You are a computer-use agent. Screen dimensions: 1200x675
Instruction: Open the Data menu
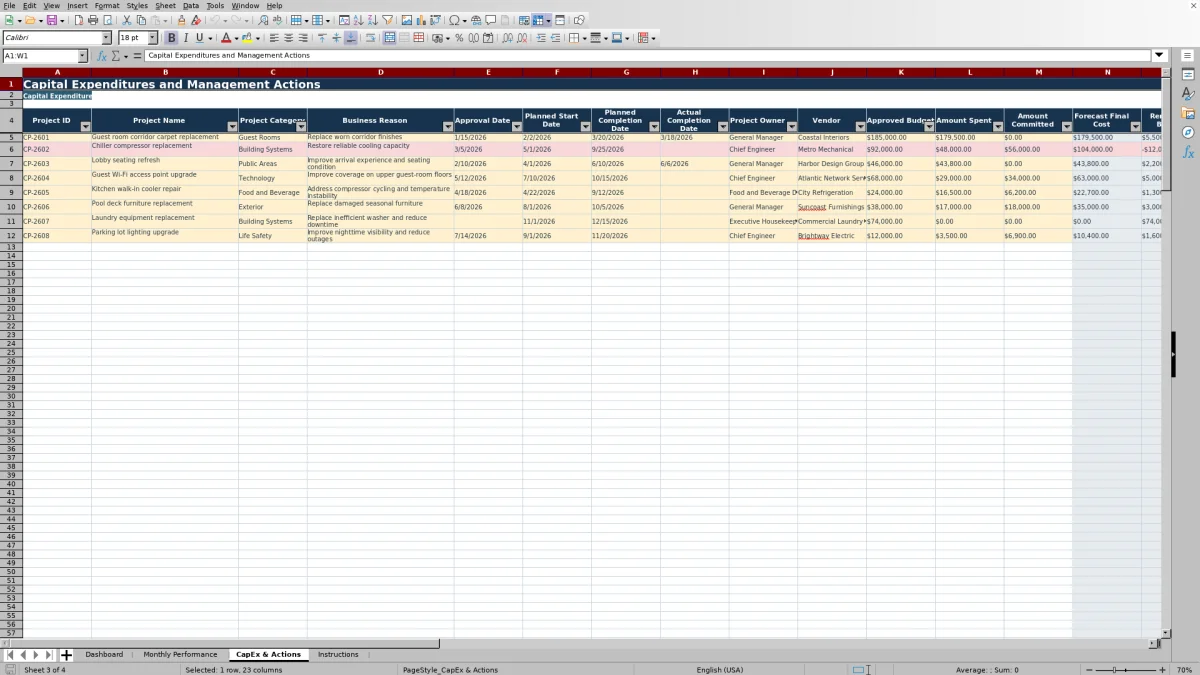click(190, 5)
